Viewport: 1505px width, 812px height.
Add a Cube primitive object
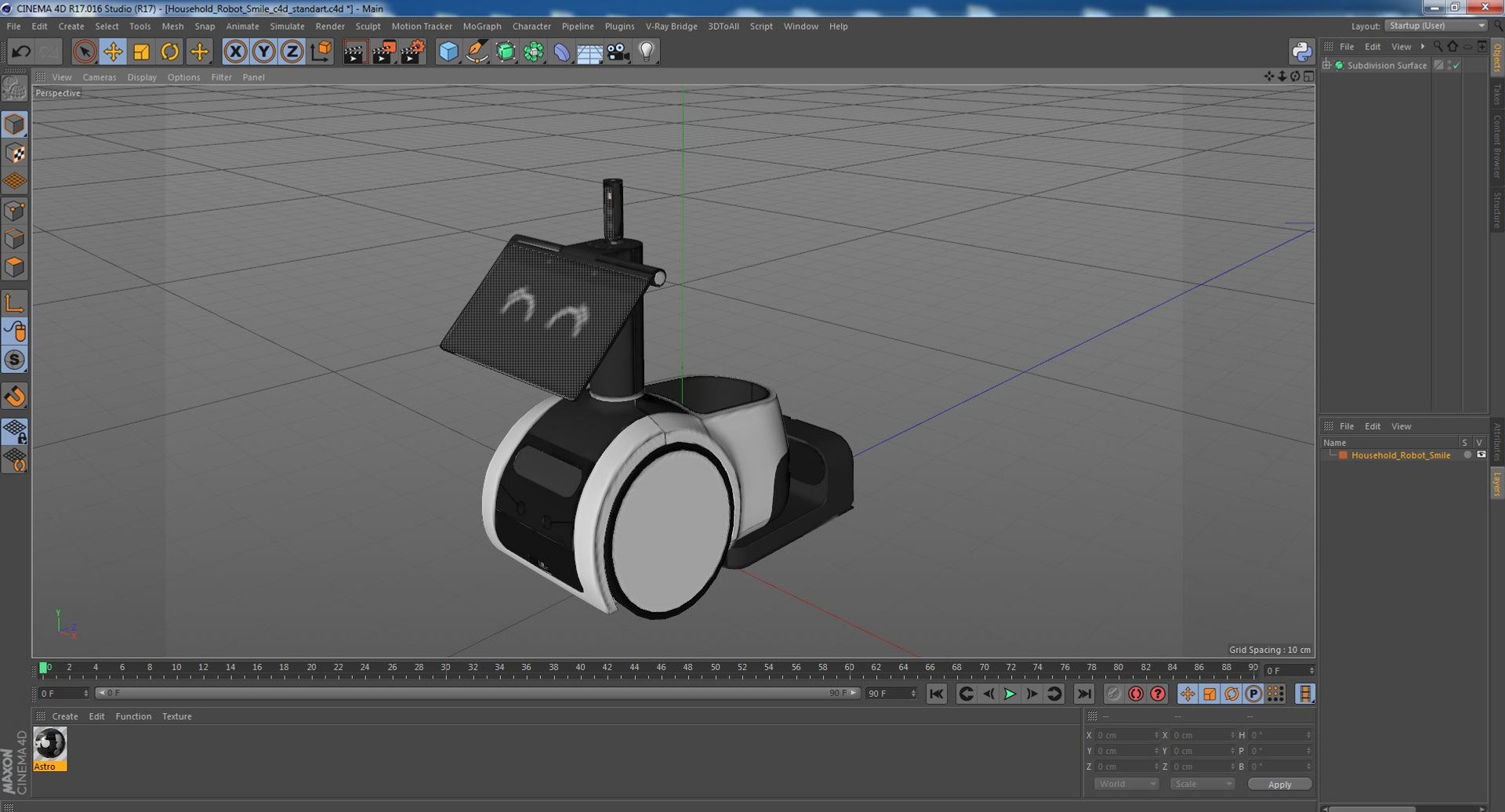pyautogui.click(x=448, y=52)
